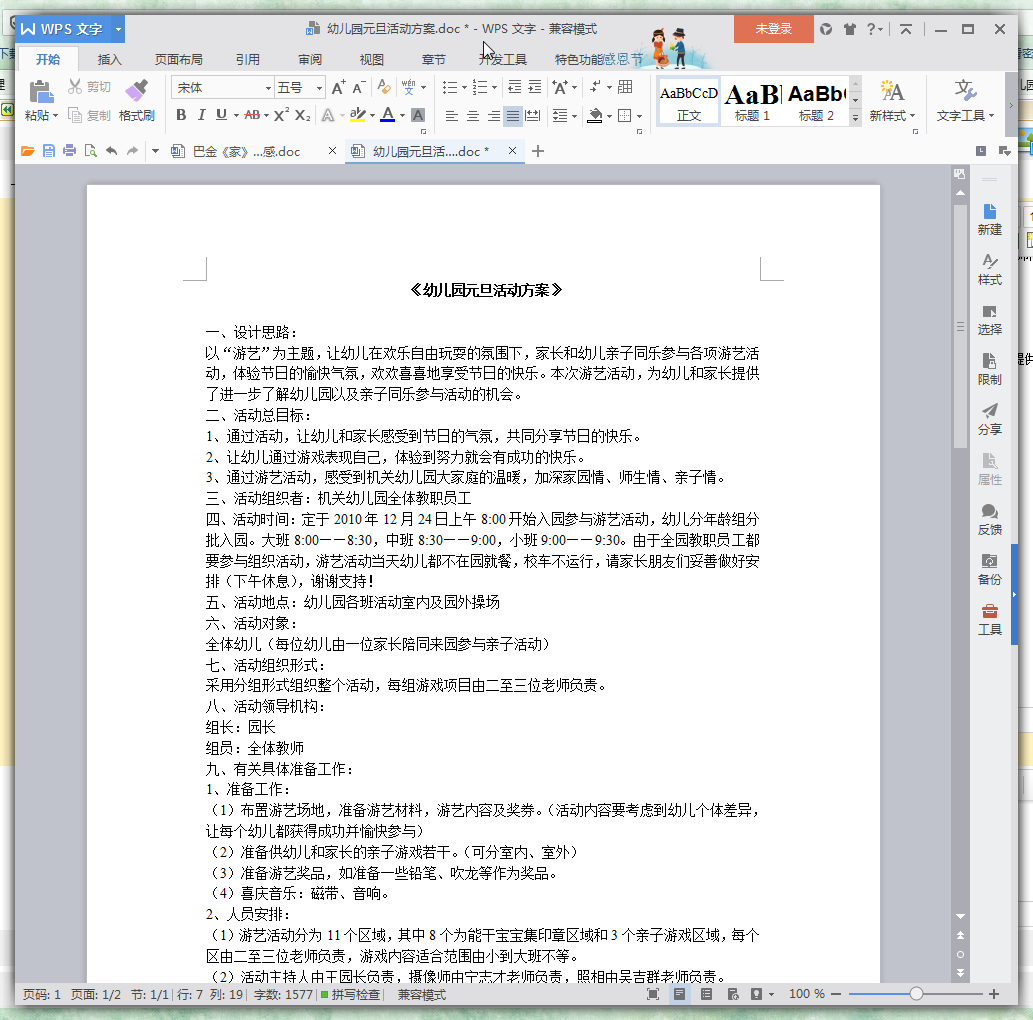Click the new document tab plus button
The image size is (1033, 1020).
538,151
